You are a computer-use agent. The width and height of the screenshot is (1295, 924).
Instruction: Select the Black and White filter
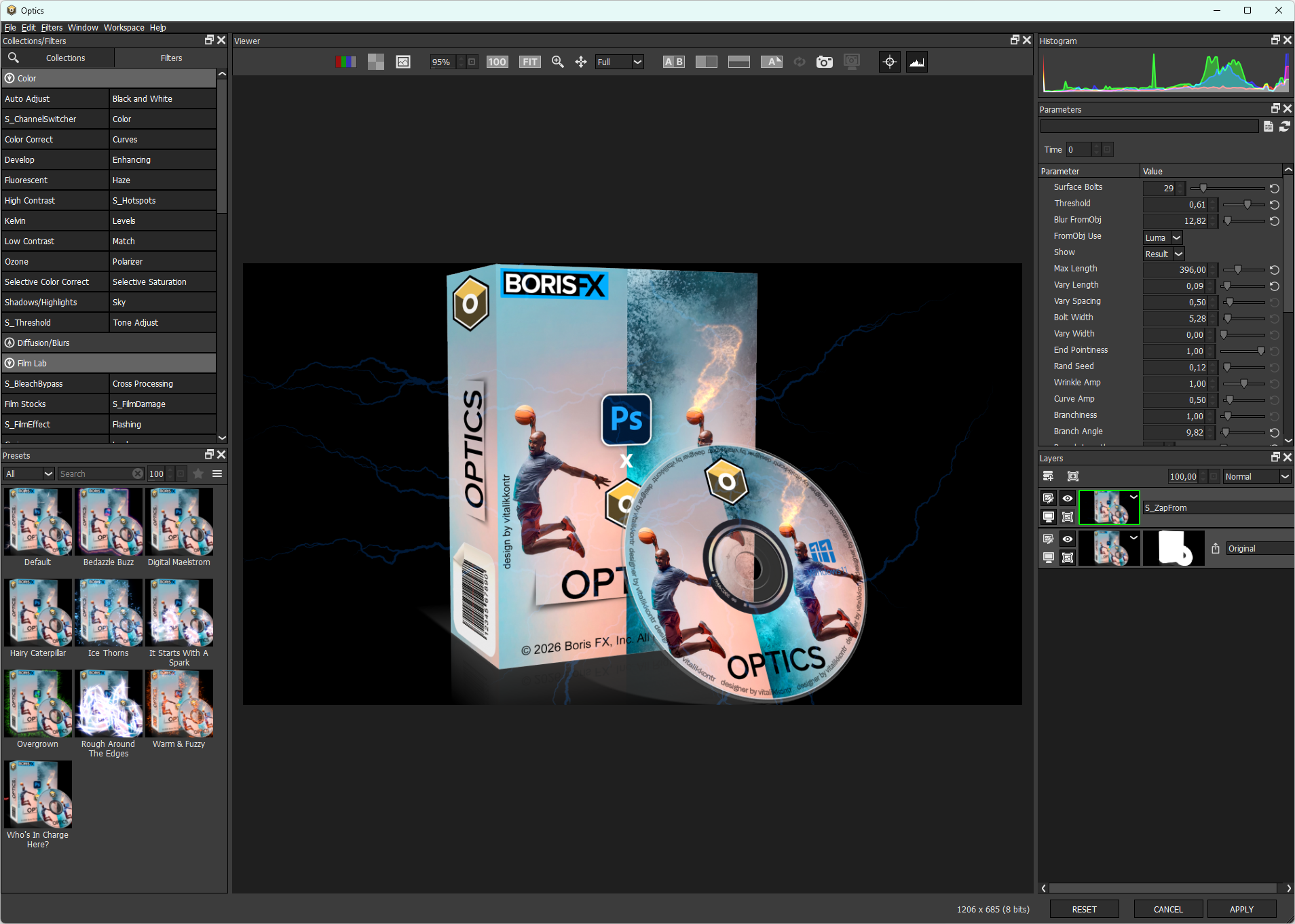(x=162, y=98)
